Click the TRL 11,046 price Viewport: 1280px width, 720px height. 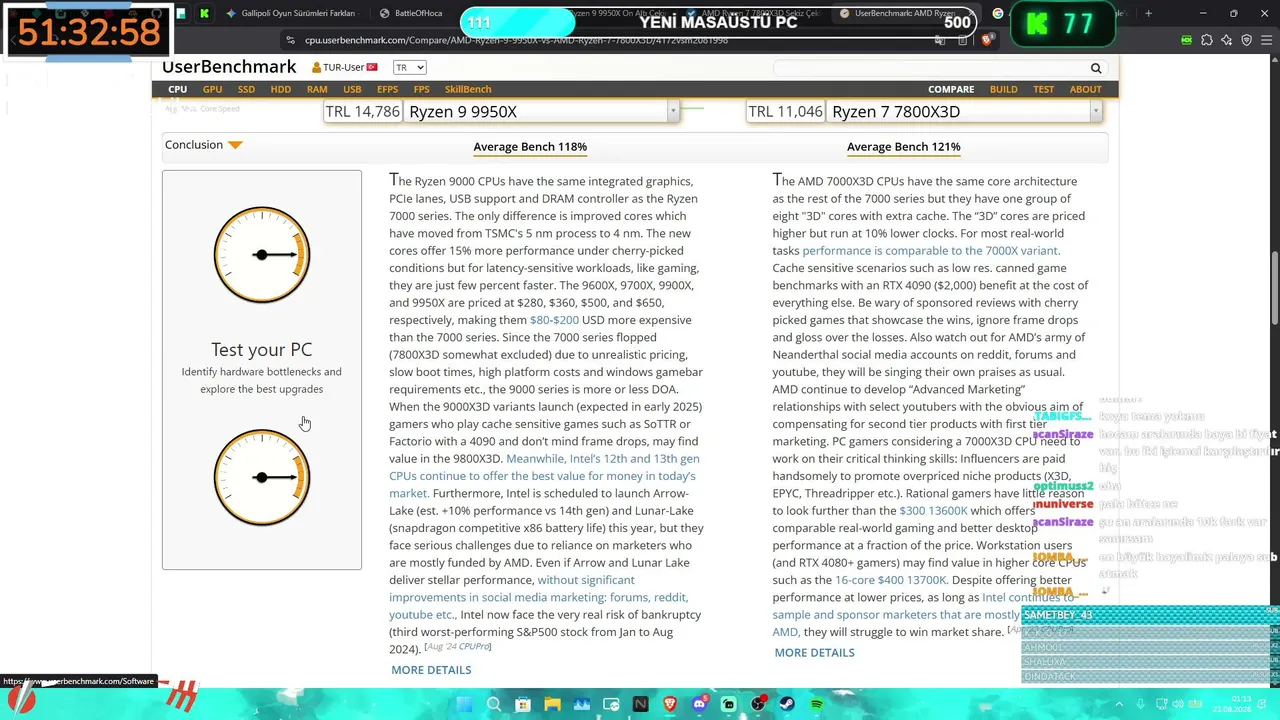(x=785, y=112)
